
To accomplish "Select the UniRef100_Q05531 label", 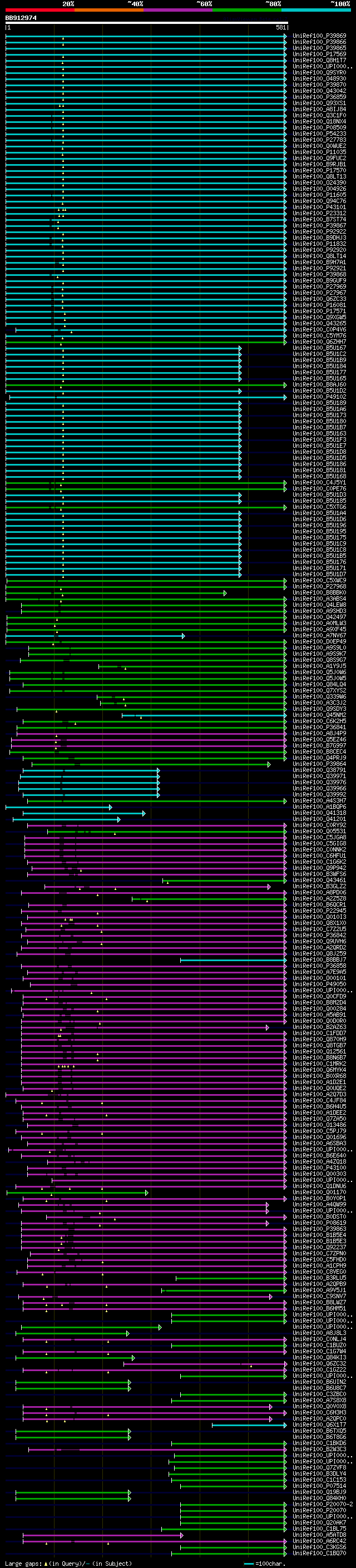I will 319,832.
